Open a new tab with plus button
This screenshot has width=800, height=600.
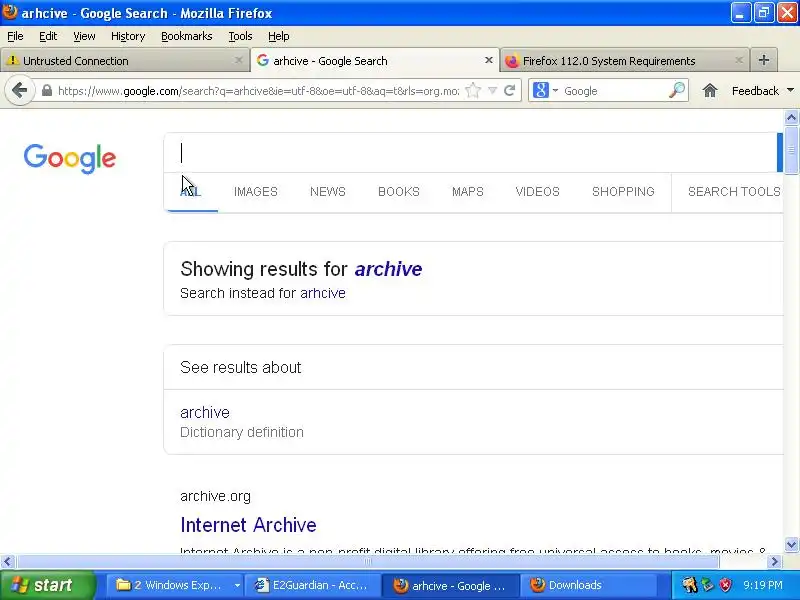(x=764, y=60)
